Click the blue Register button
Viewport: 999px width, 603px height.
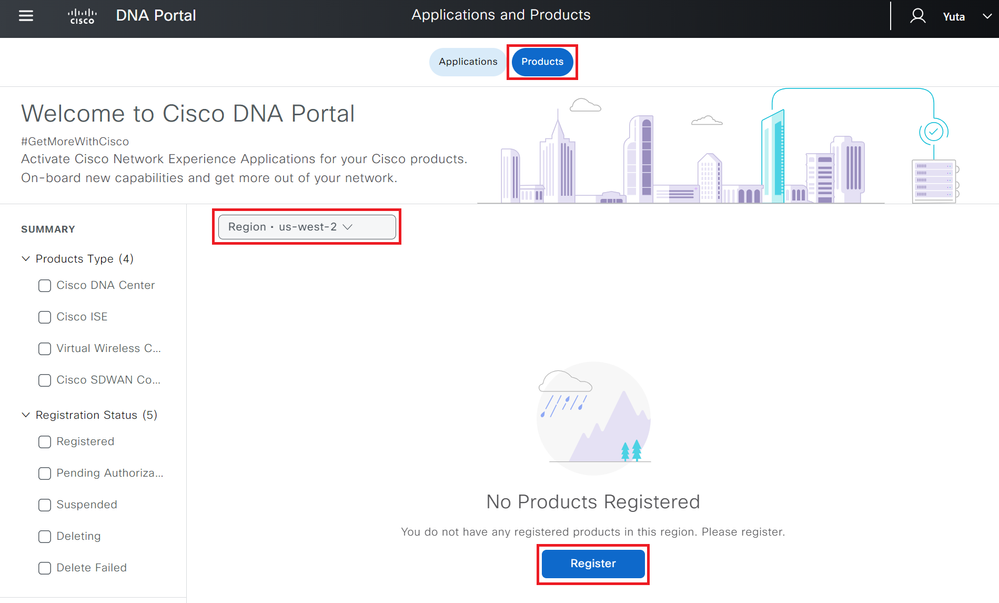593,563
